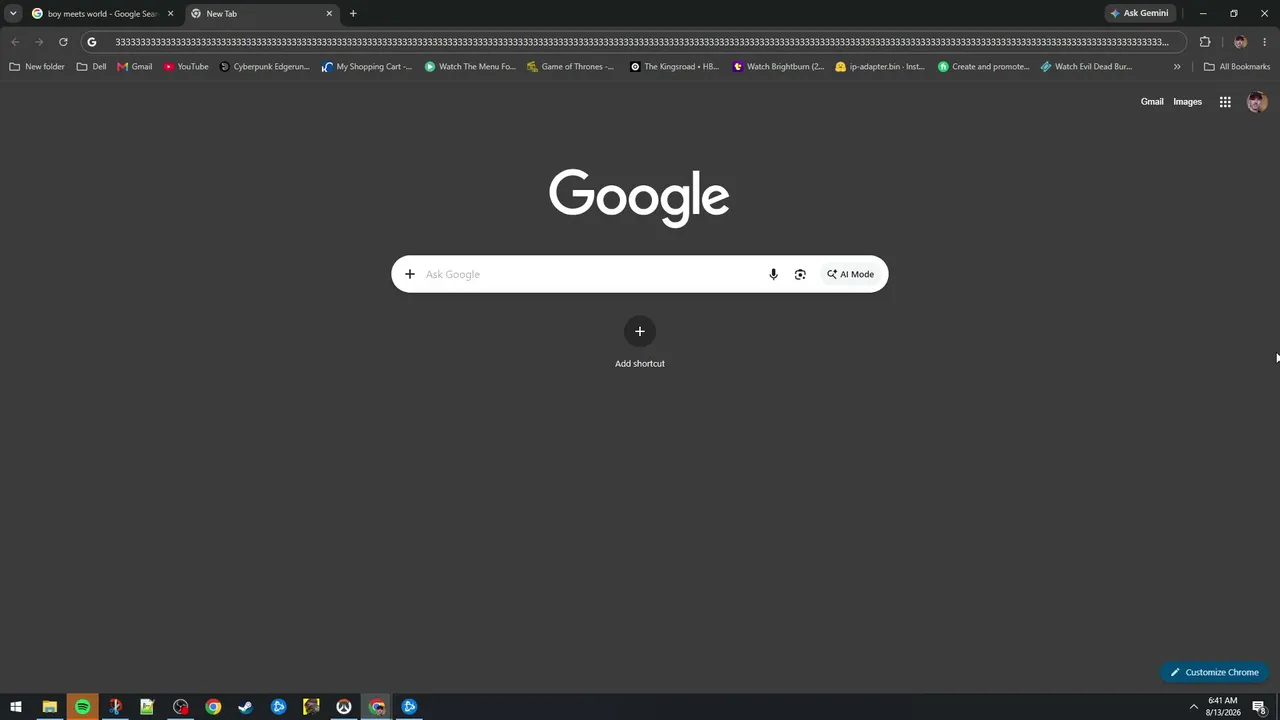Open the Google account avatar on the page
The width and height of the screenshot is (1280, 720).
(x=1257, y=102)
